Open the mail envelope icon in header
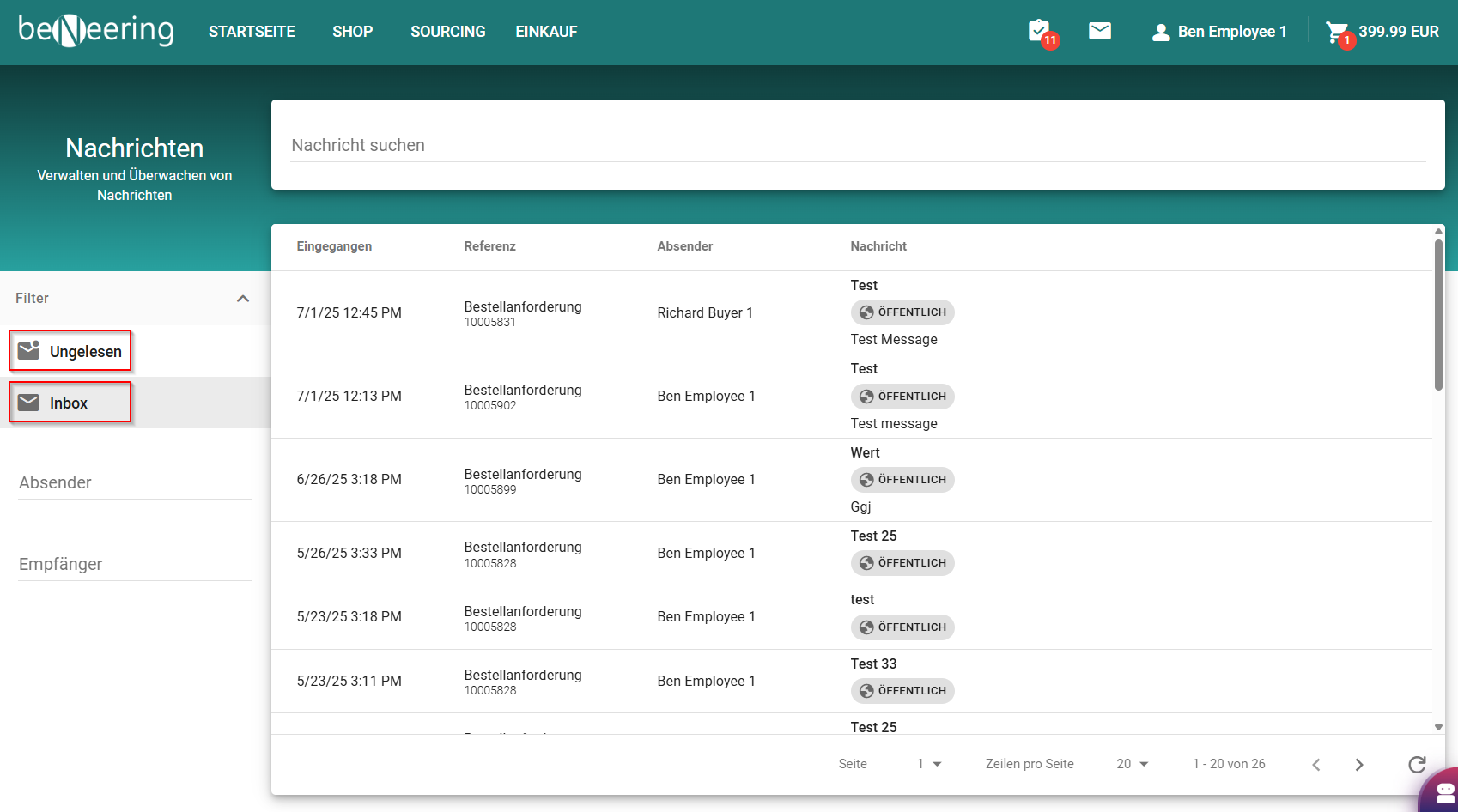Image resolution: width=1458 pixels, height=812 pixels. (x=1100, y=32)
